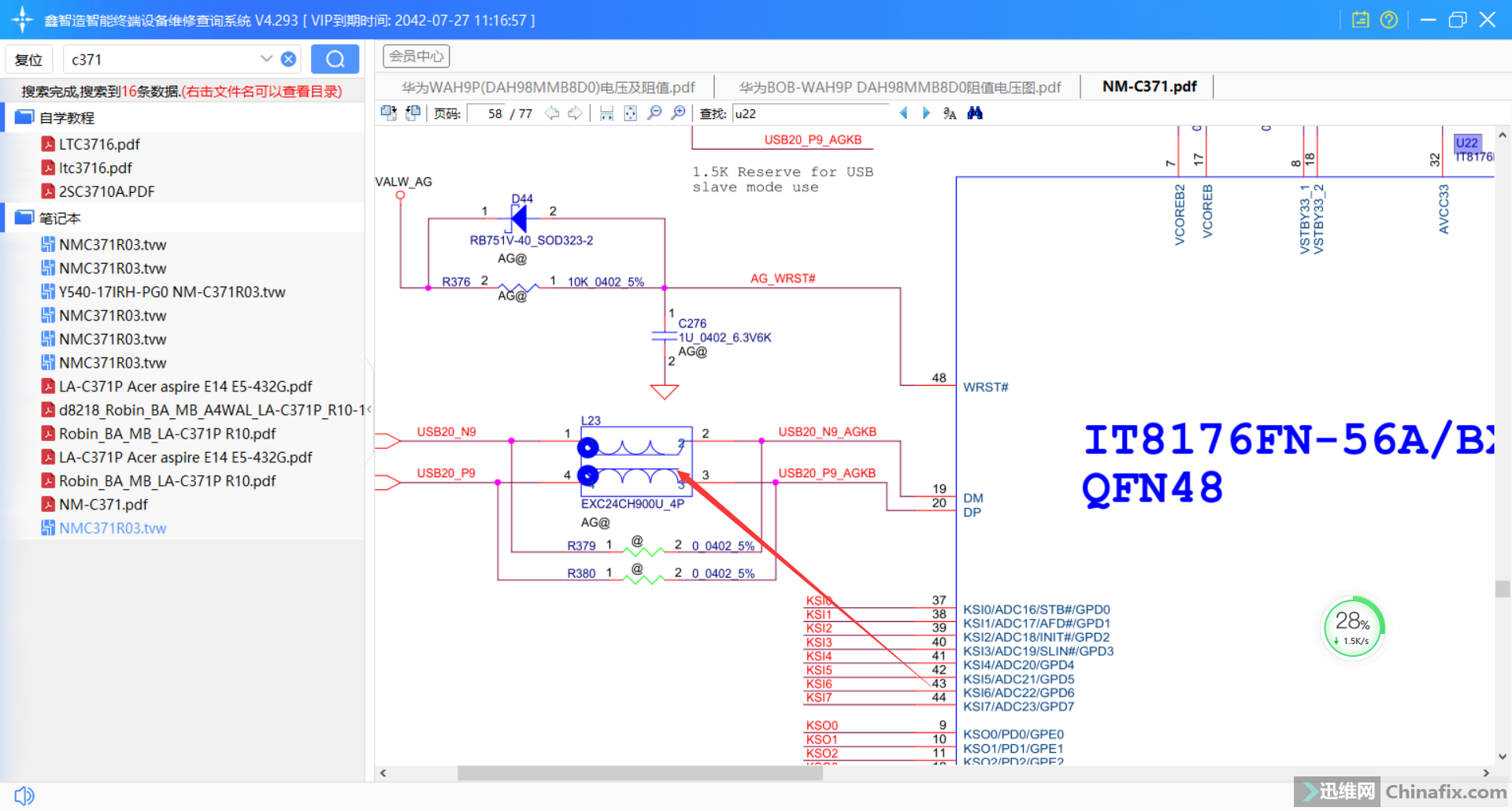Viewport: 1512px width, 811px height.
Task: Open ltc3716.pdf lowercase entry
Action: pyautogui.click(x=95, y=168)
